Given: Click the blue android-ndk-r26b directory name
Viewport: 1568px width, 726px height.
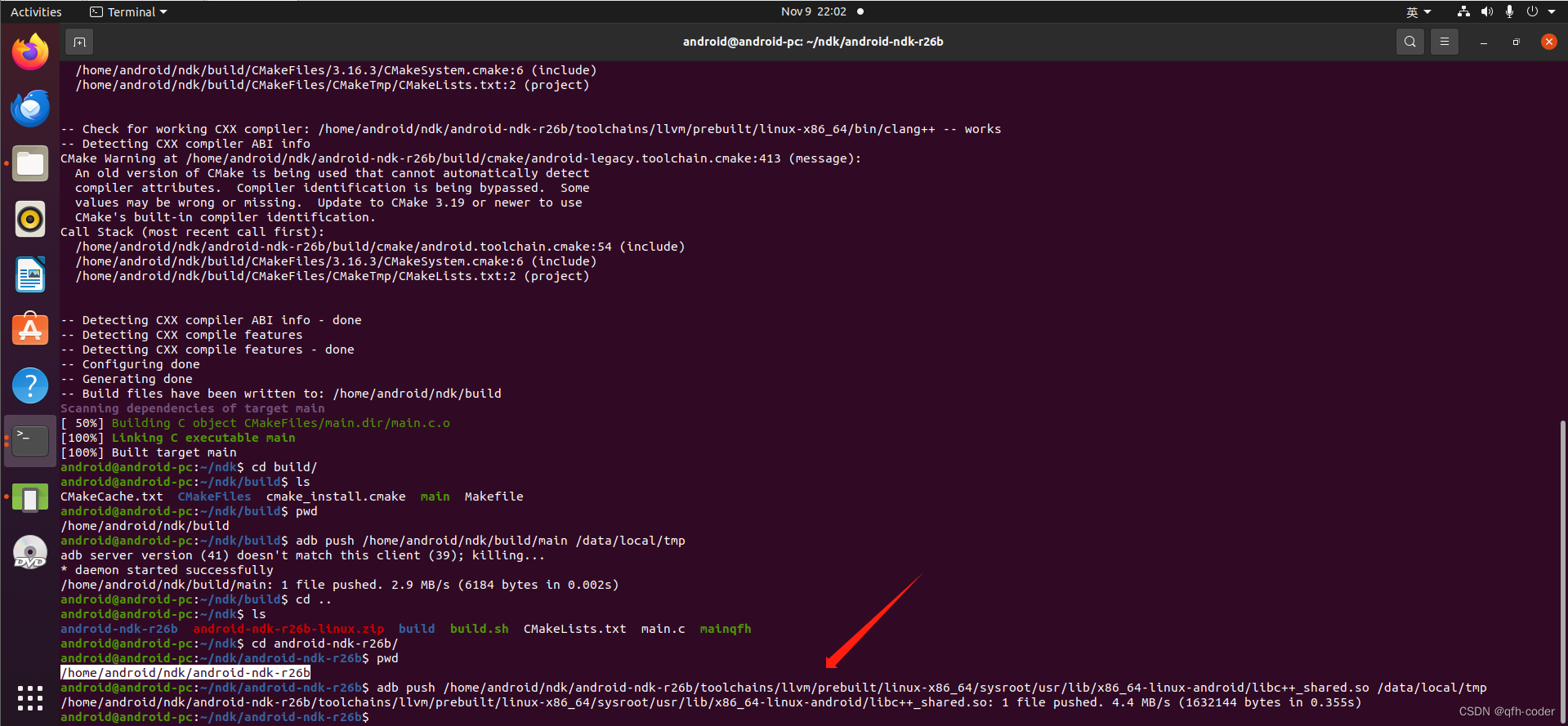Looking at the screenshot, I should click(119, 629).
